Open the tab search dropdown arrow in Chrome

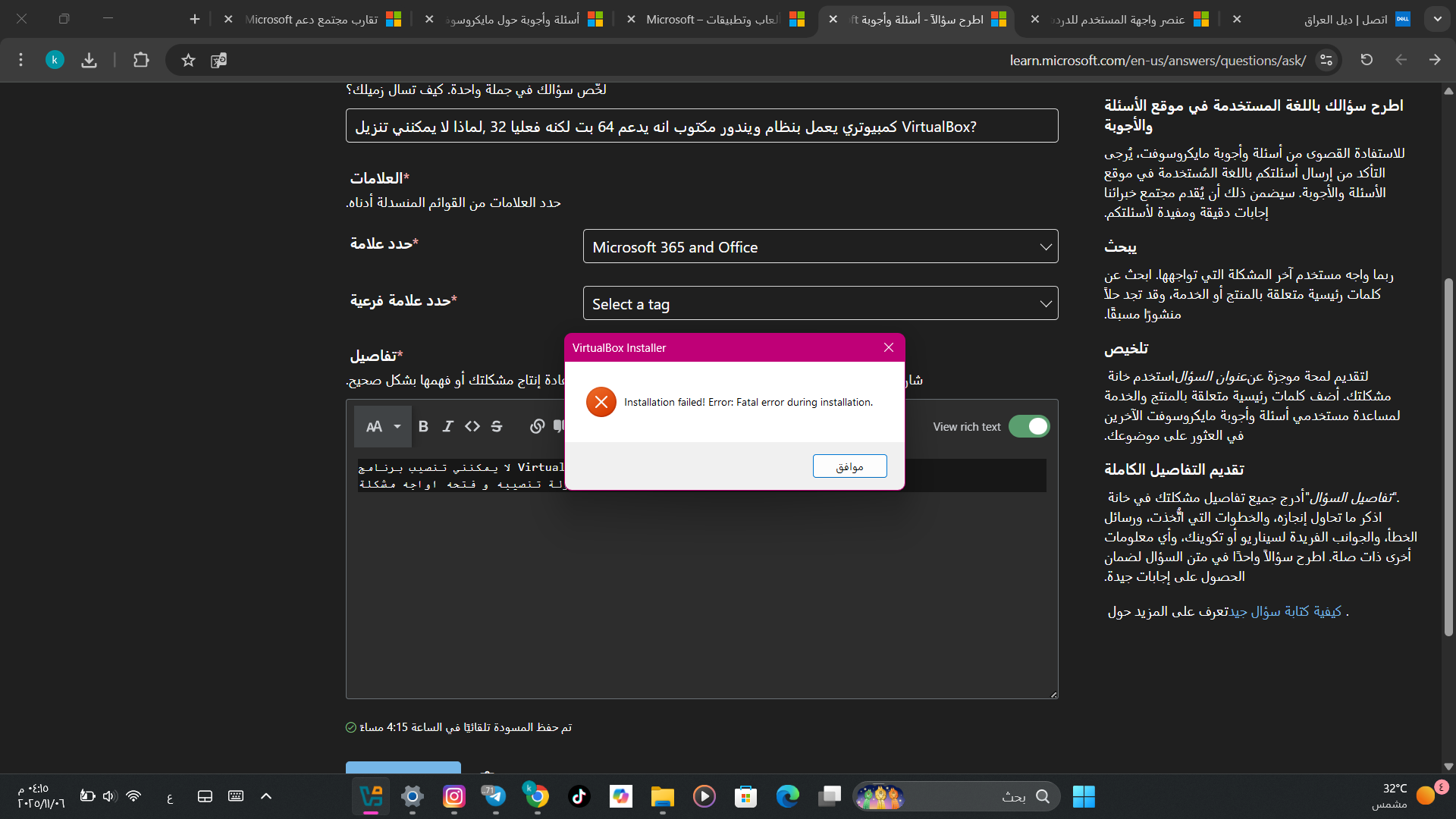1437,19
